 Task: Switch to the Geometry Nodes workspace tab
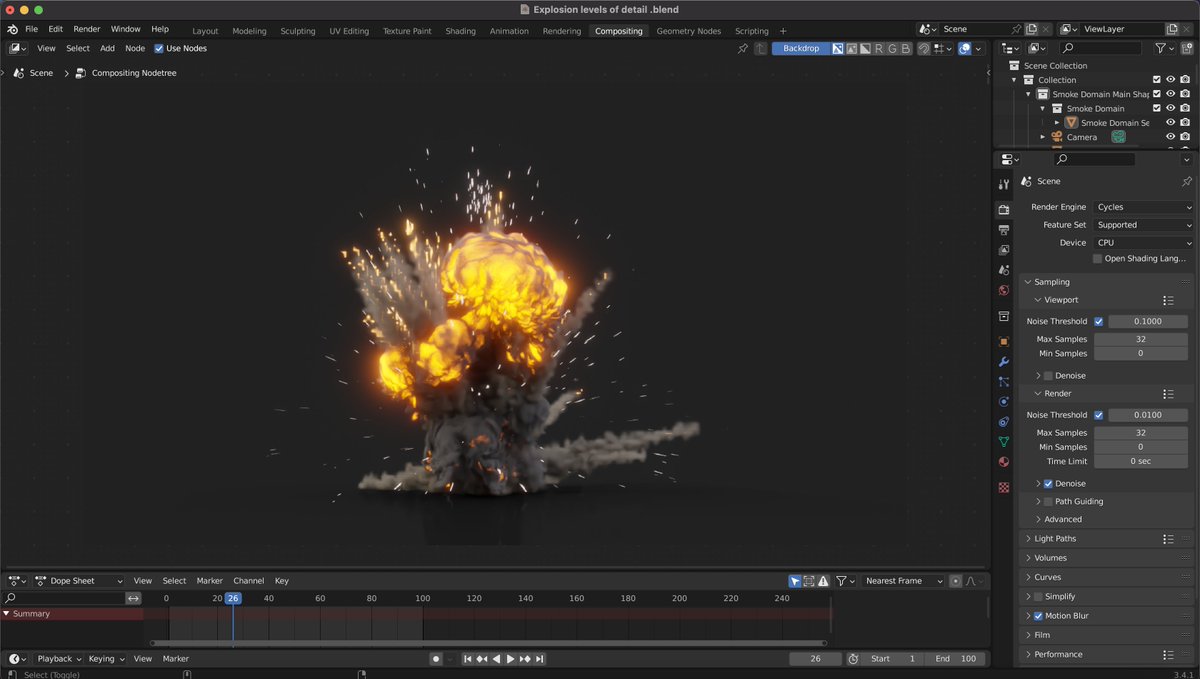point(688,31)
